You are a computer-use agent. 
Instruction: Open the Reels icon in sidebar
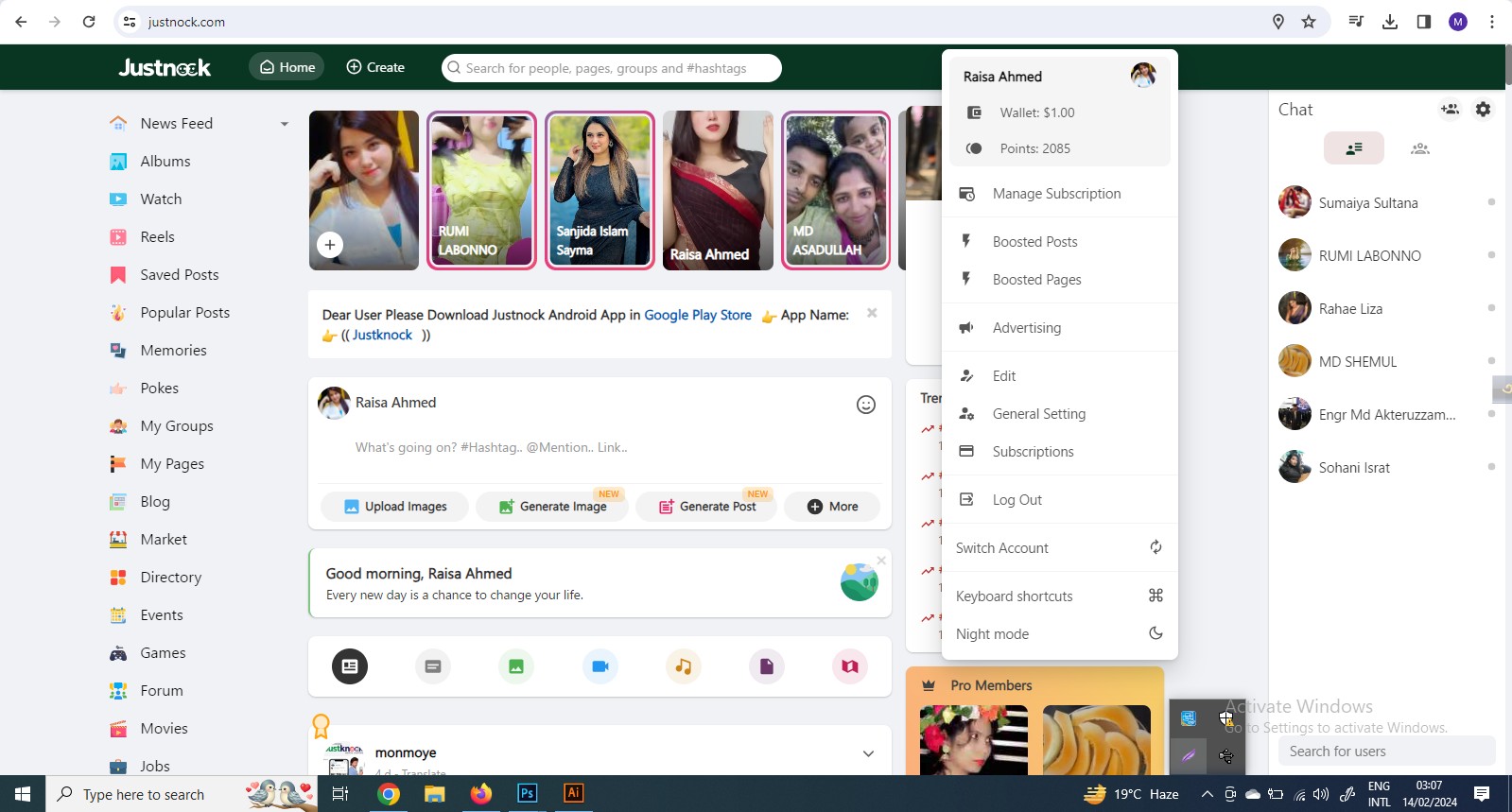118,237
